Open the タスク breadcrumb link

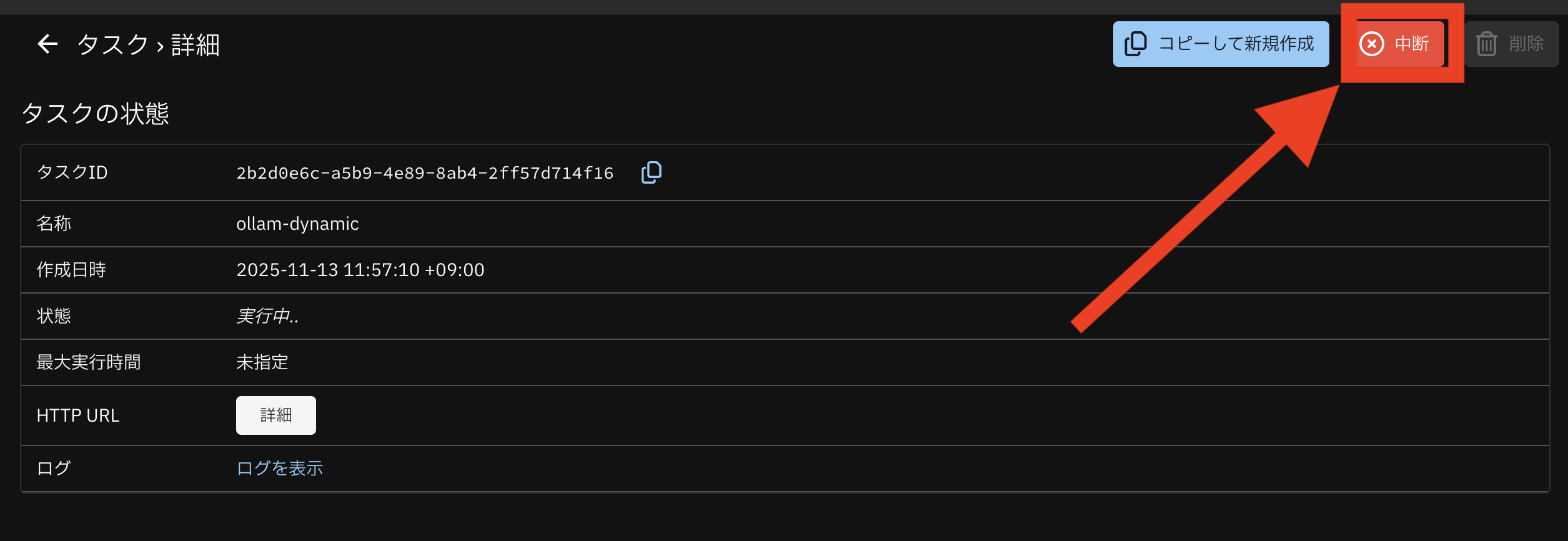112,45
